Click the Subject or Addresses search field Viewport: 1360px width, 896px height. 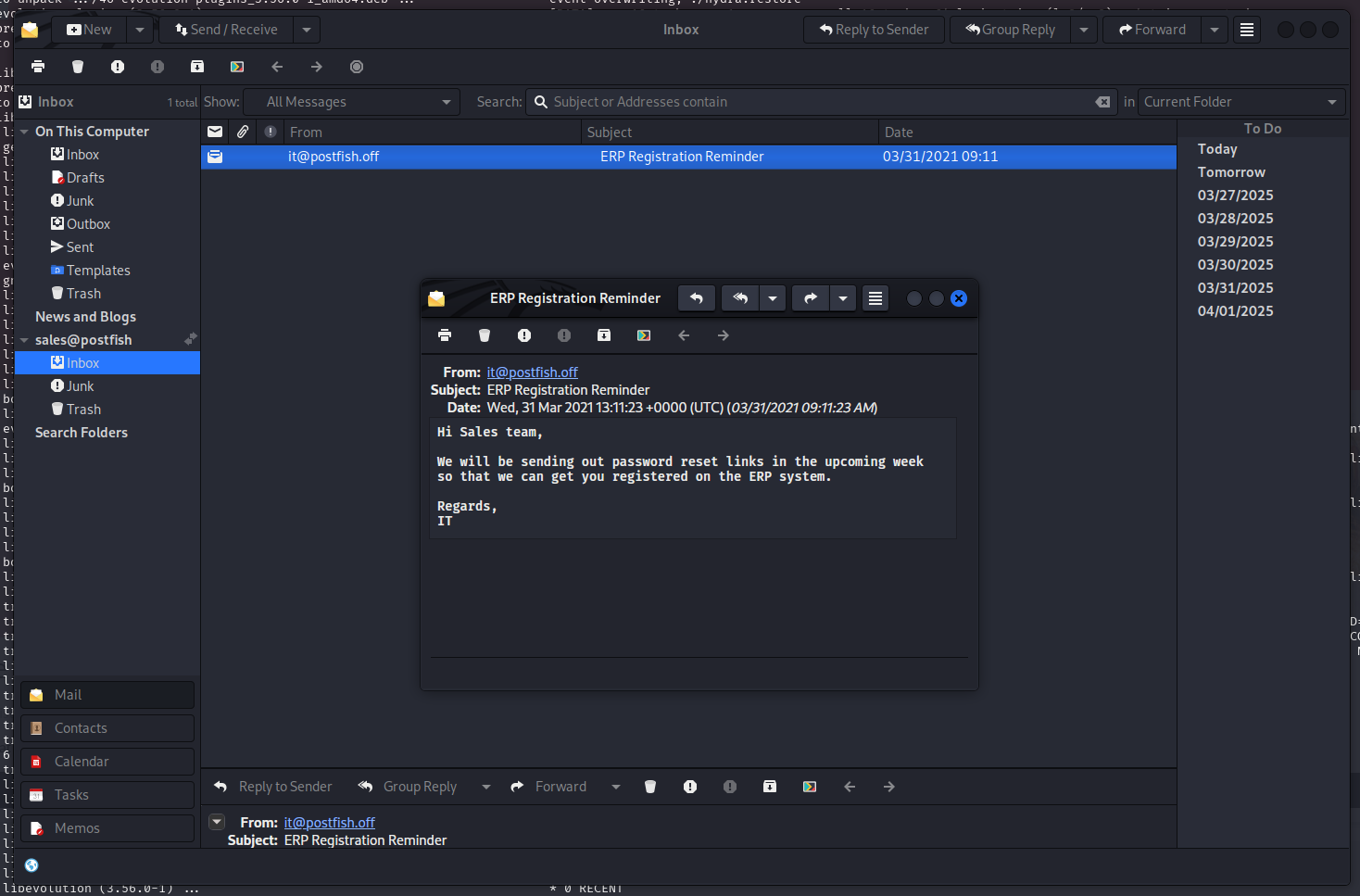coord(815,102)
